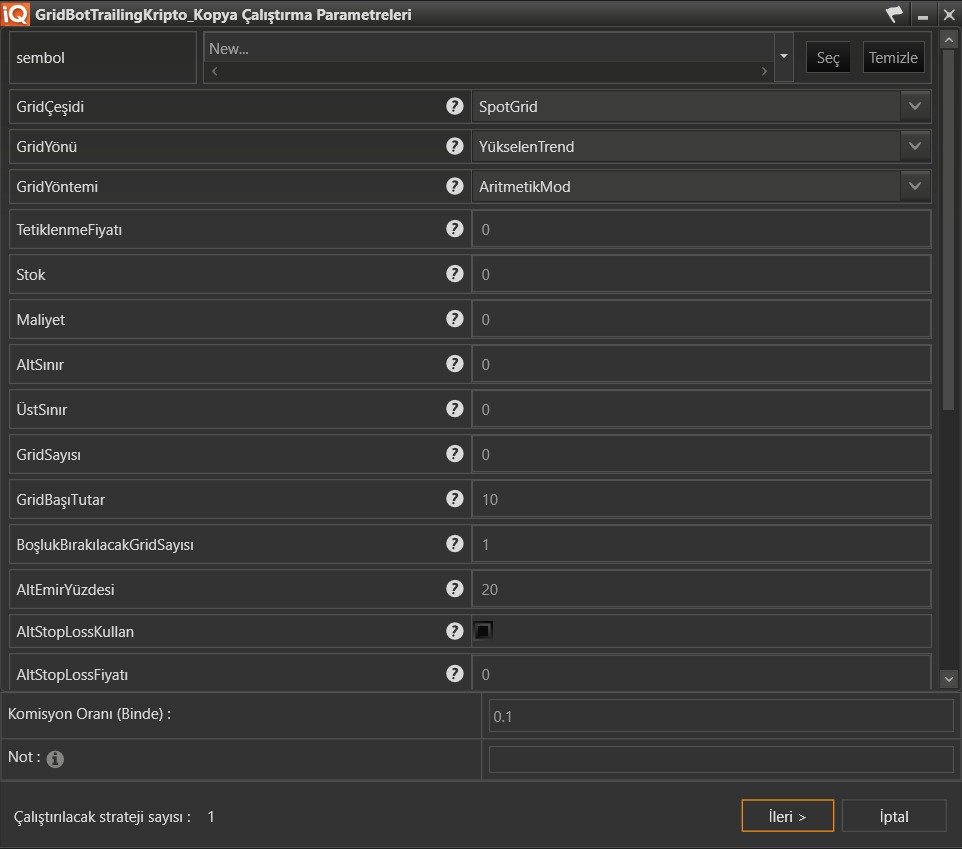The height and width of the screenshot is (849, 962).
Task: Click the AltSınır question mark icon
Action: pos(454,364)
